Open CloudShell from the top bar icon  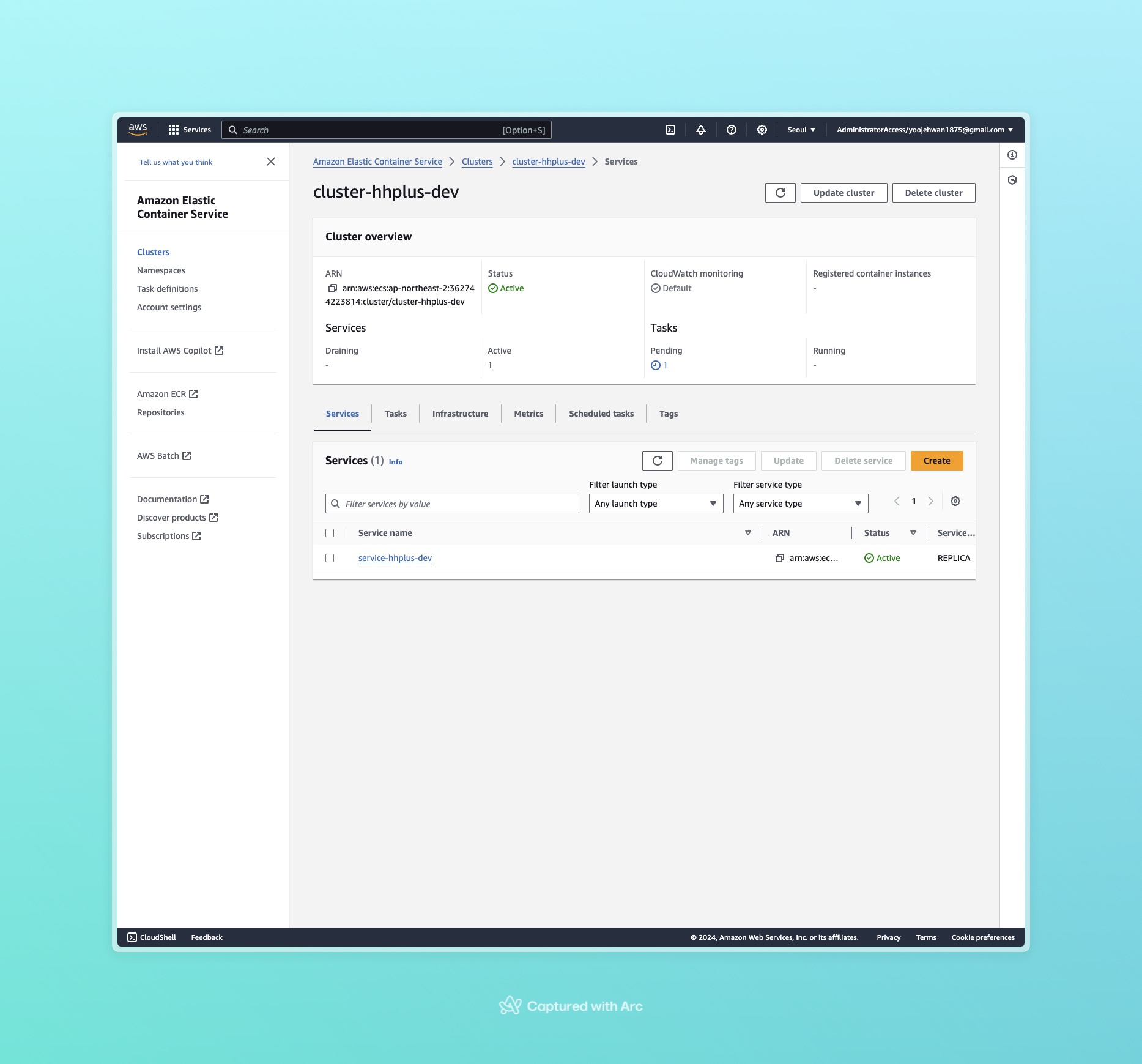point(670,130)
